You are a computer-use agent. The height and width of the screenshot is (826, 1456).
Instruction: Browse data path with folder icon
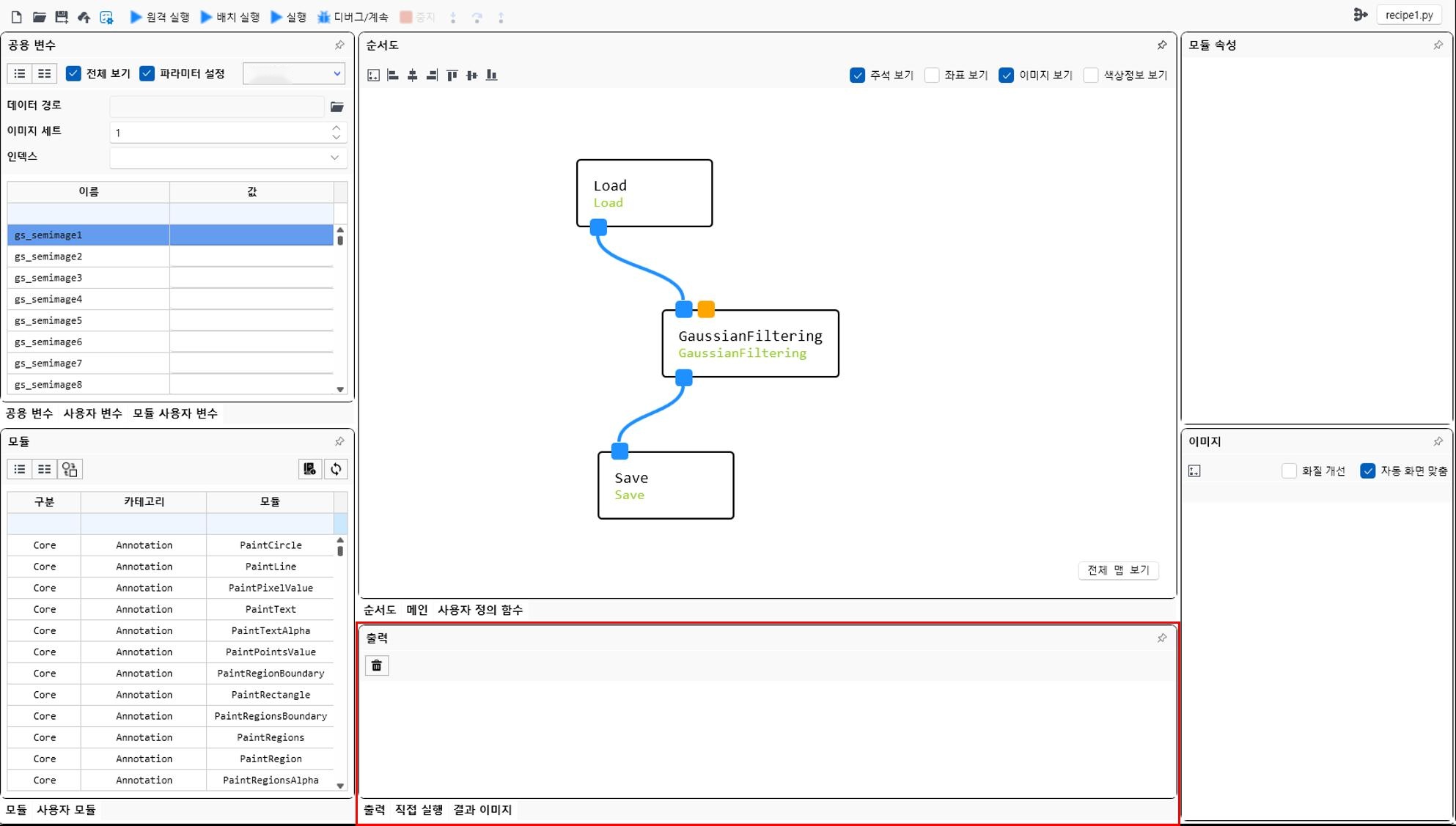(x=337, y=107)
